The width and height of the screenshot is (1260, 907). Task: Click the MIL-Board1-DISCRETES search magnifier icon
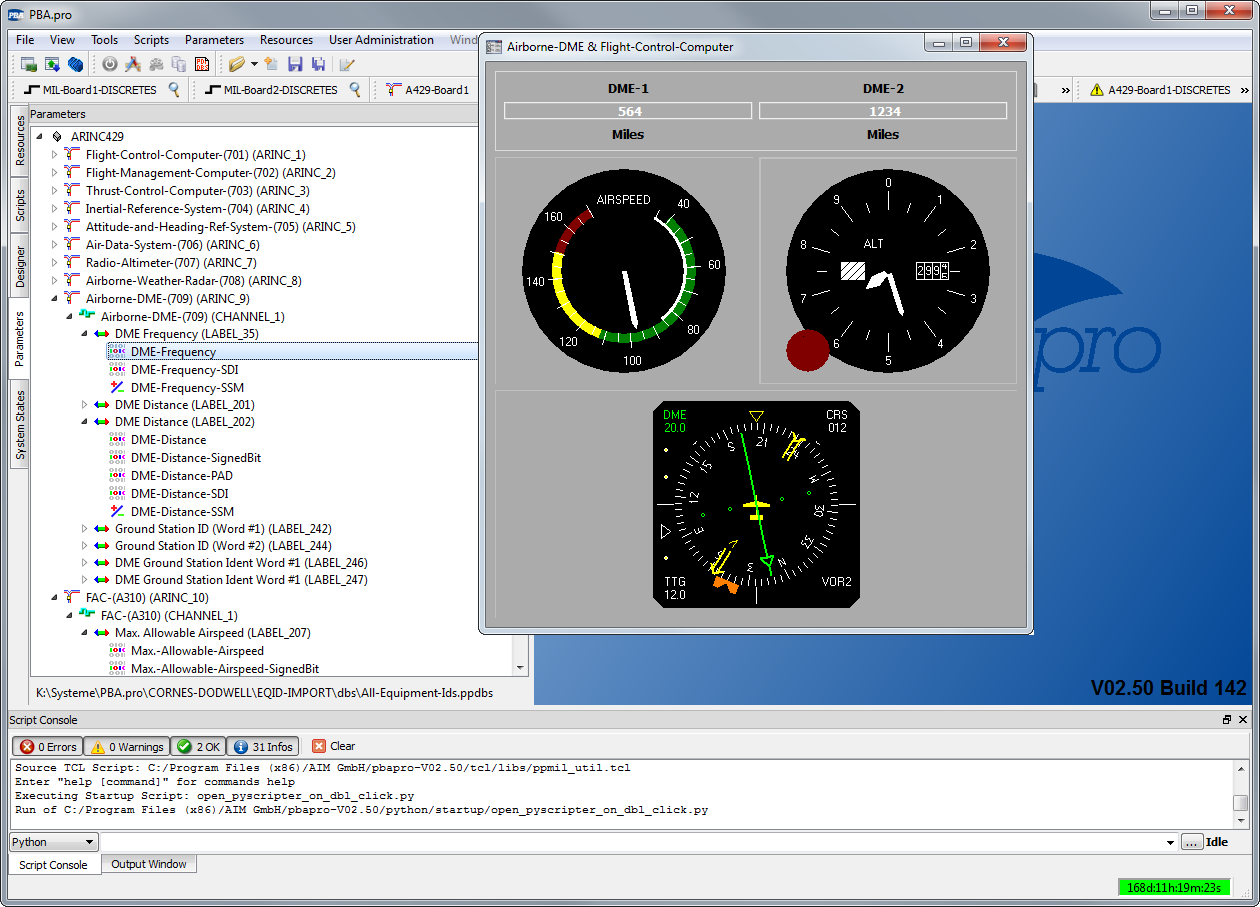coord(173,89)
